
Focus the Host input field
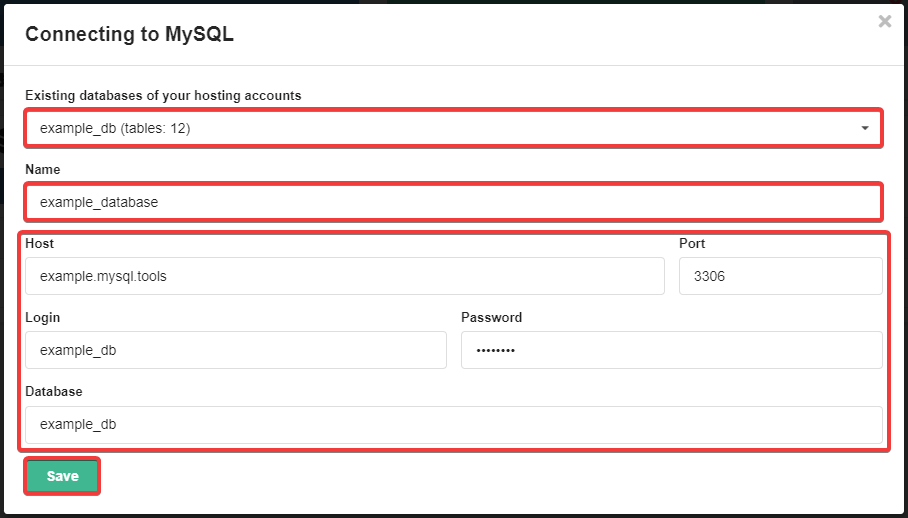344,276
